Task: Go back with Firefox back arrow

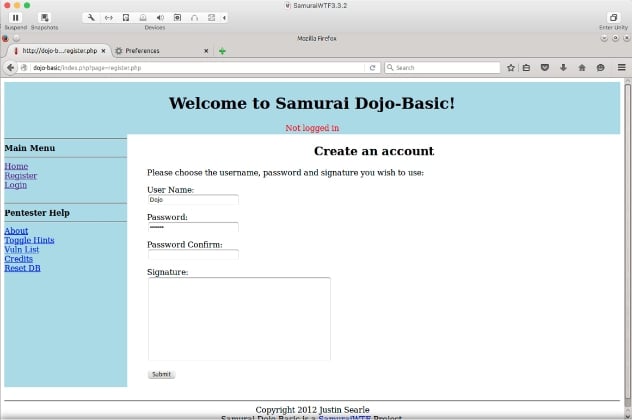Action: (x=10, y=68)
